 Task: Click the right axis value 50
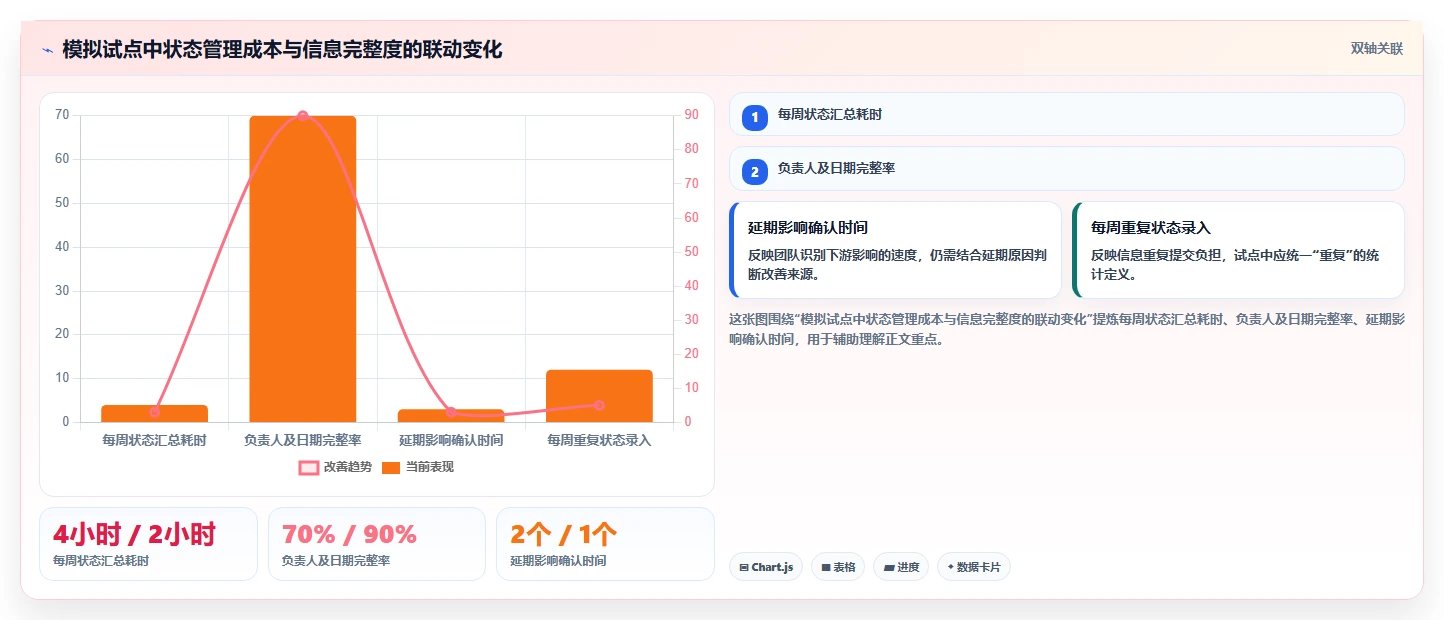click(x=691, y=252)
